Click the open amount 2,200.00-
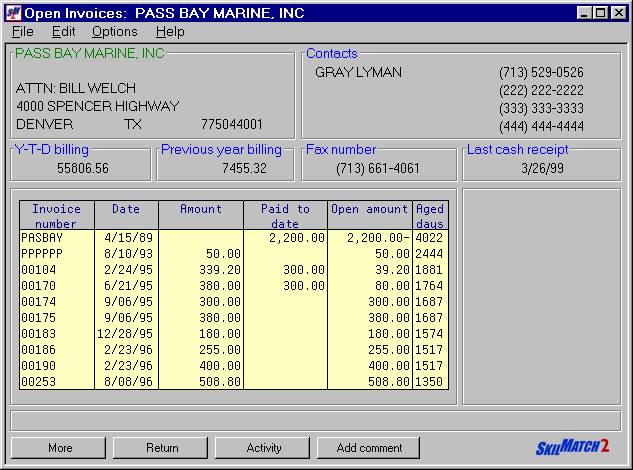Viewport: 633px width, 470px height. coord(378,238)
